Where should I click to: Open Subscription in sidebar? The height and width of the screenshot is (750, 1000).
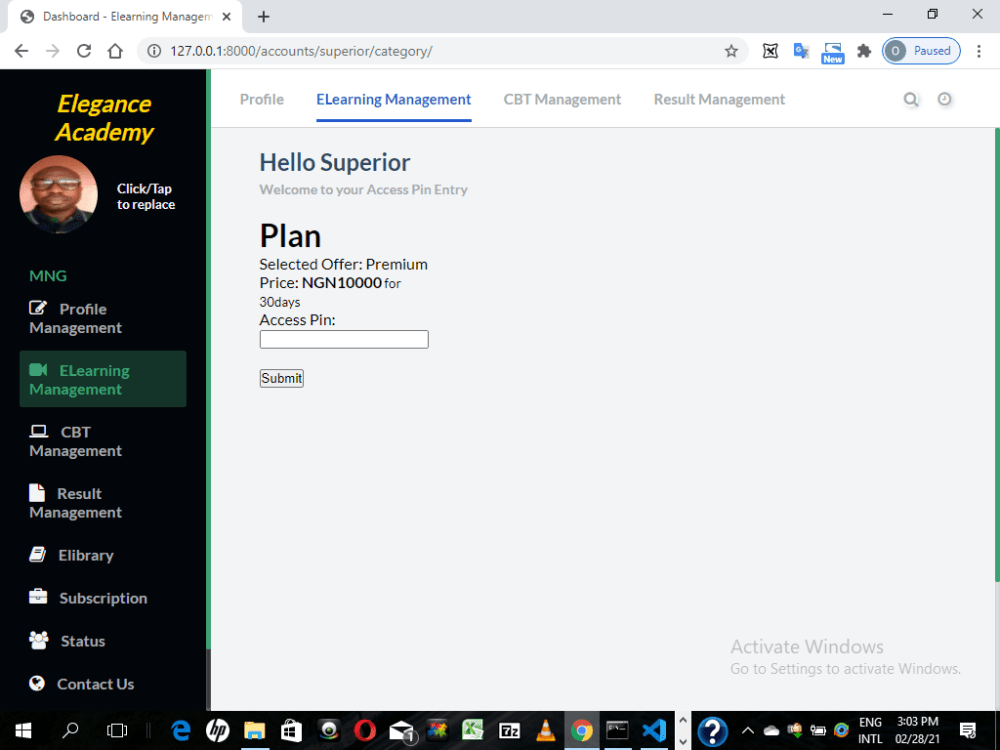[x=103, y=598]
